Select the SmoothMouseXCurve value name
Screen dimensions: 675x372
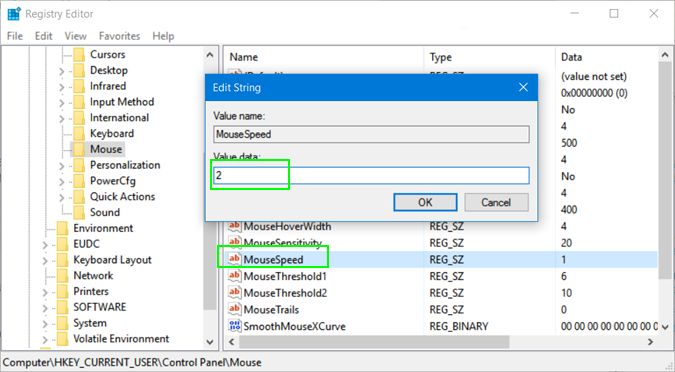coord(294,326)
